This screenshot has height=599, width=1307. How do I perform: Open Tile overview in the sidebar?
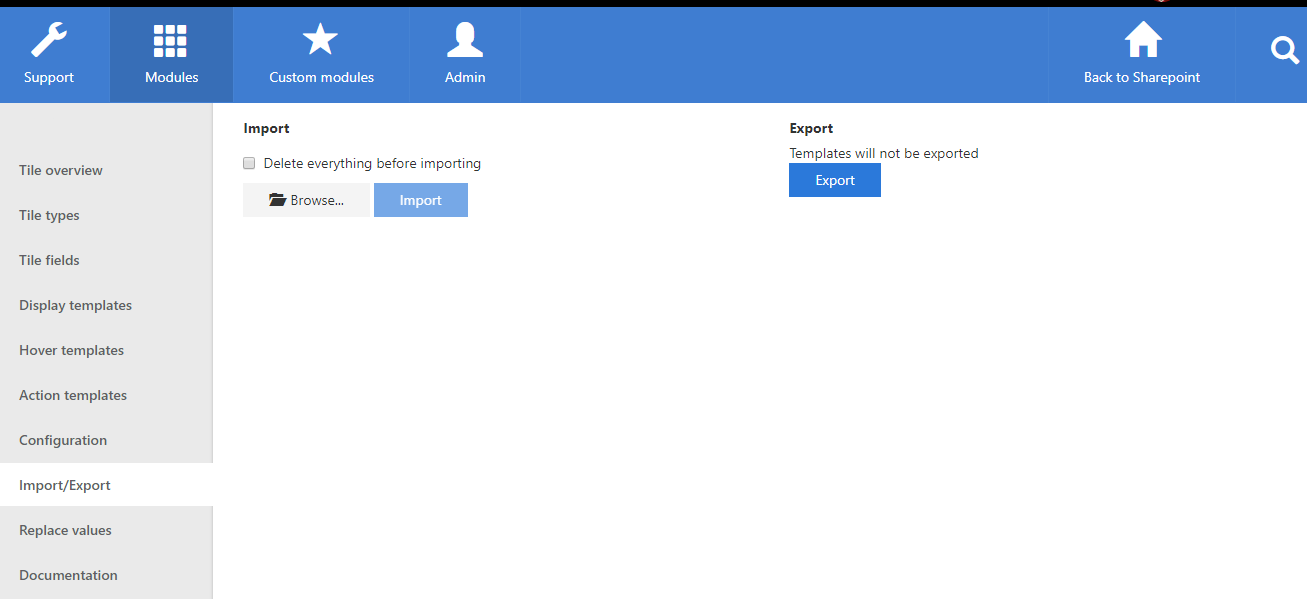61,170
